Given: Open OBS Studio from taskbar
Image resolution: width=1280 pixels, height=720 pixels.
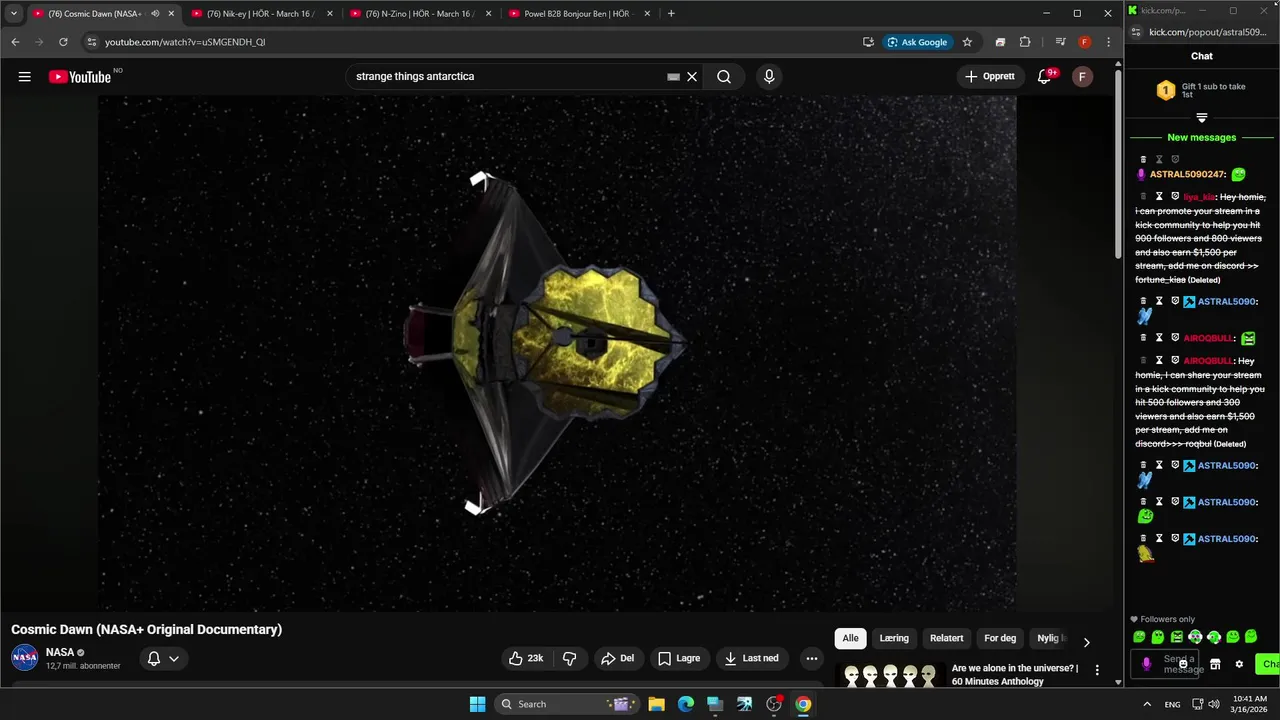Looking at the screenshot, I should pyautogui.click(x=774, y=704).
